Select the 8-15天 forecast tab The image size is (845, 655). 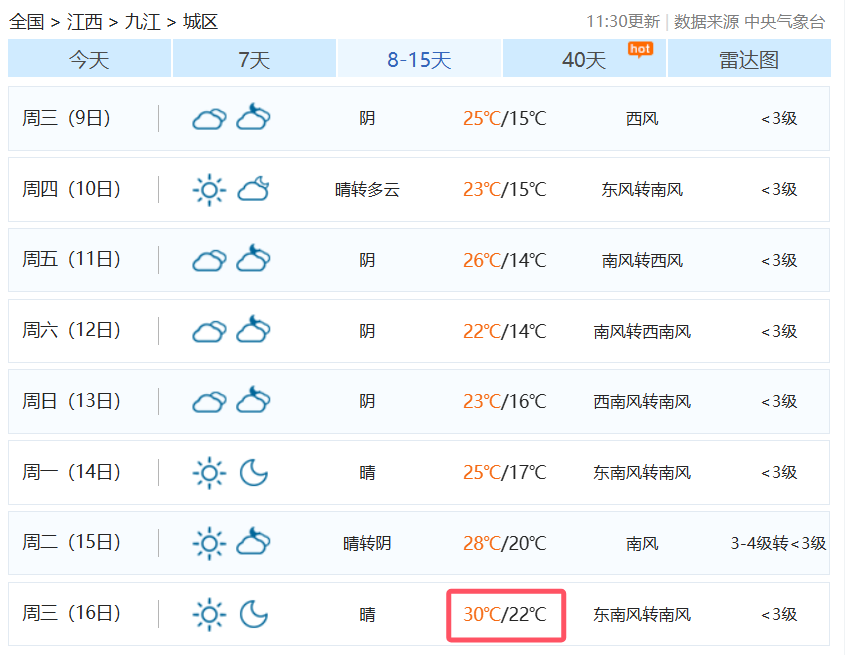pyautogui.click(x=419, y=59)
